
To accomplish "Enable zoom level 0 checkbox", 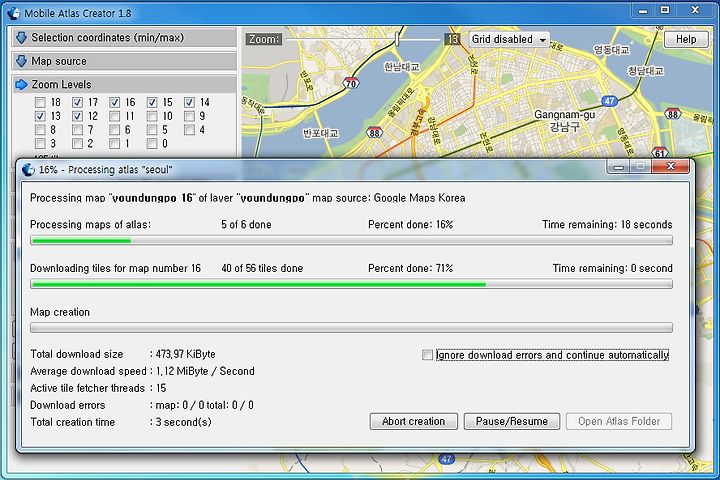I will click(x=152, y=143).
